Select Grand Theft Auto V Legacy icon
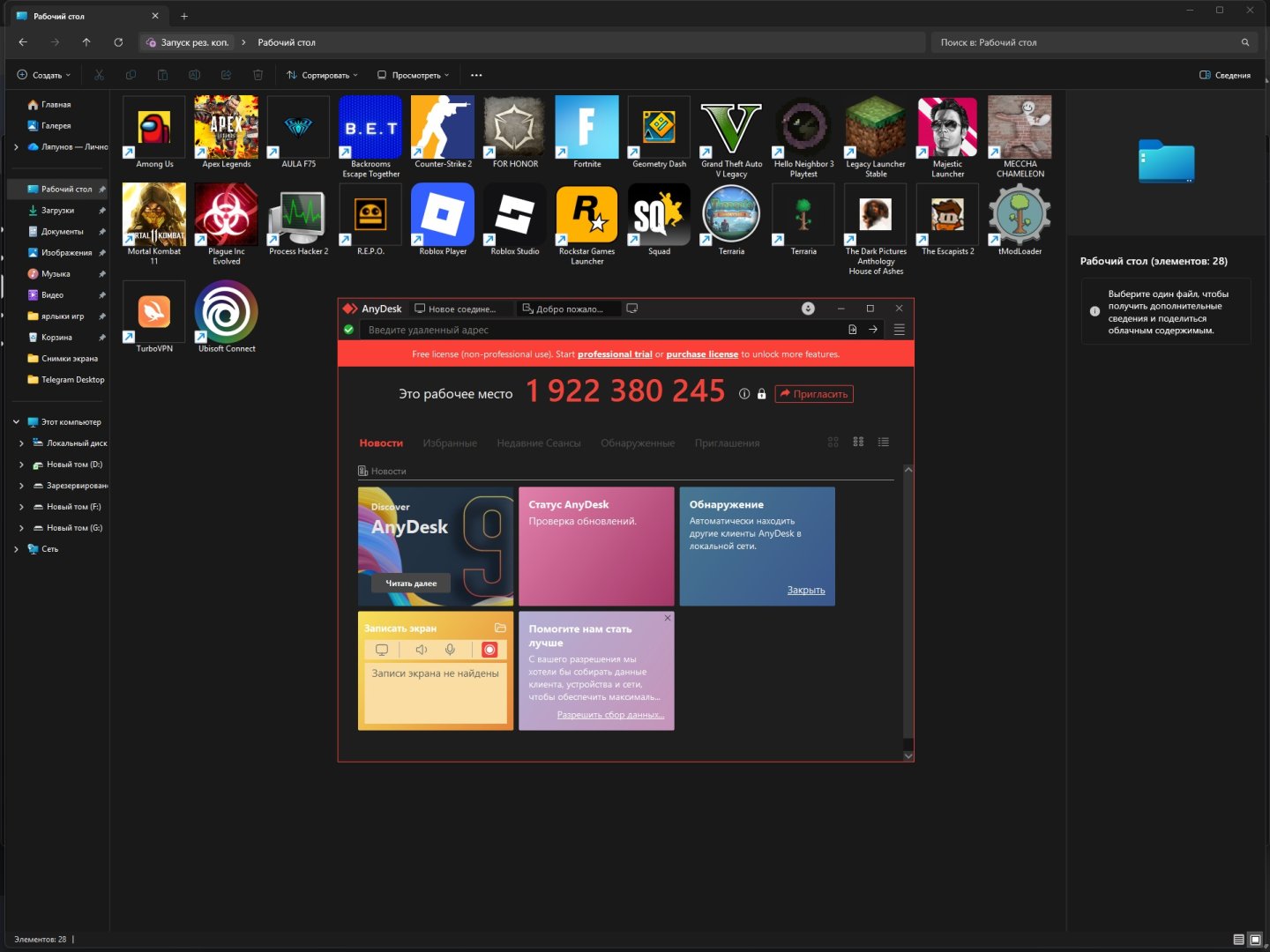This screenshot has width=1270, height=952. point(731,127)
